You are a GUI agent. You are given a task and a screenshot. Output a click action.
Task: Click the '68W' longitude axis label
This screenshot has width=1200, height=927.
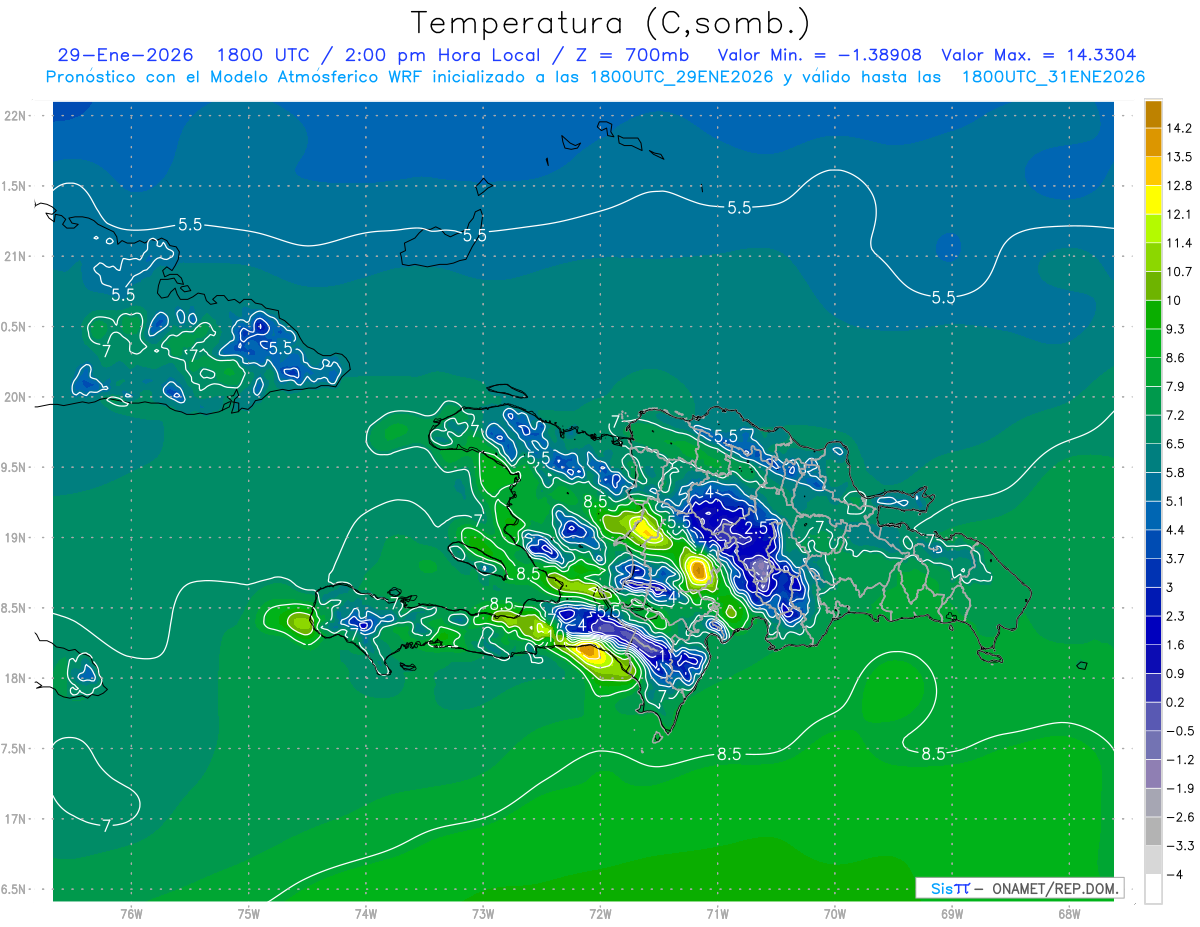point(1069,914)
